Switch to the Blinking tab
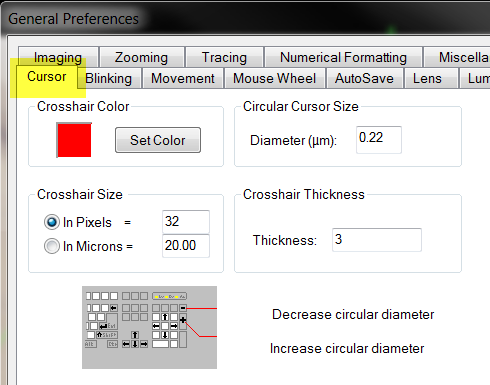This screenshot has height=385, width=490. pyautogui.click(x=109, y=79)
